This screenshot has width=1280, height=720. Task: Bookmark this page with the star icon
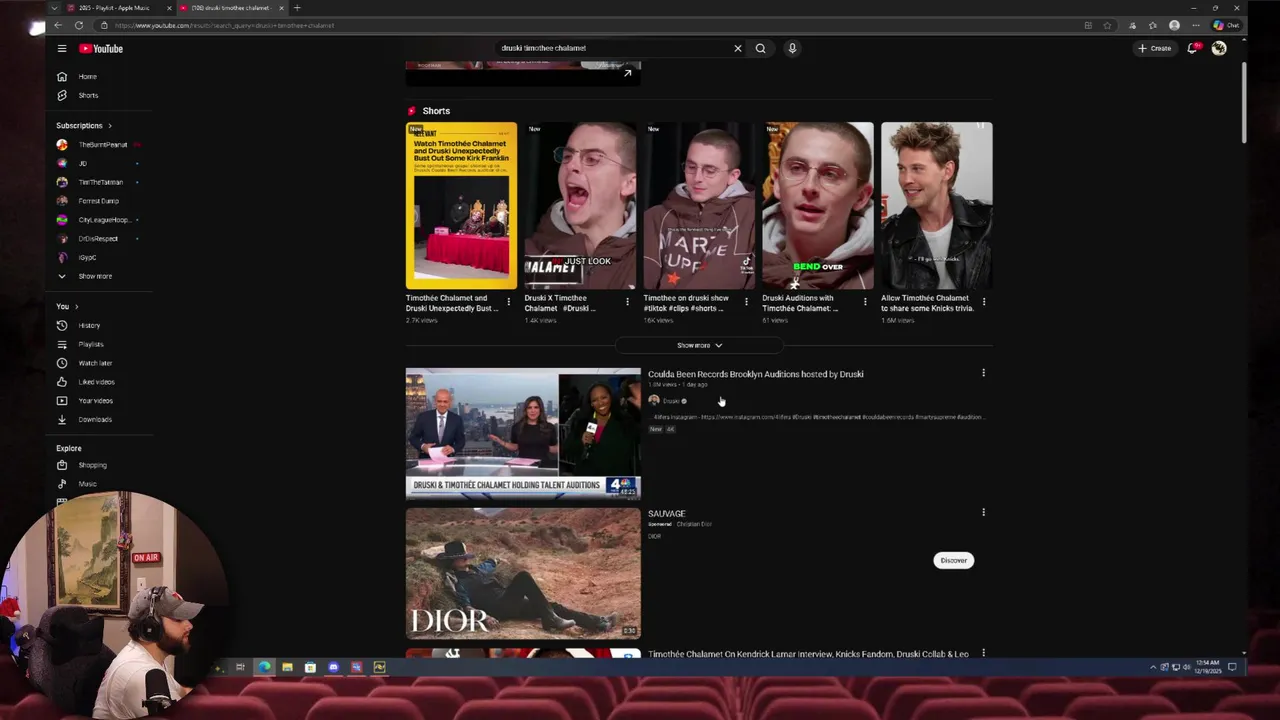1107,25
